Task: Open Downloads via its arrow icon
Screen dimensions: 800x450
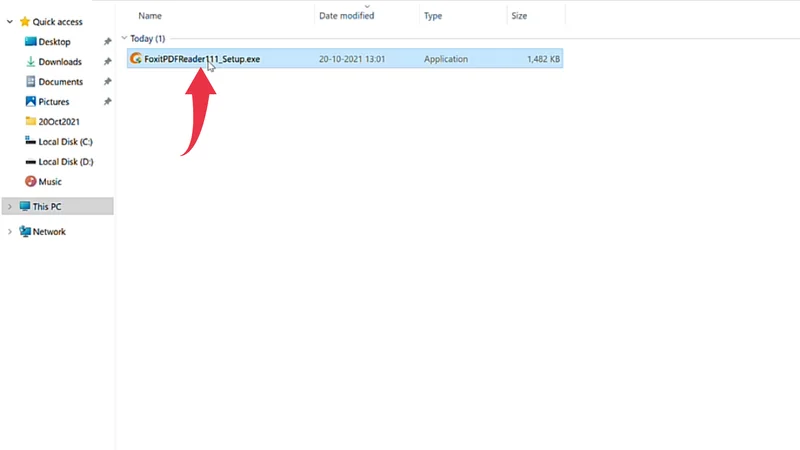Action: click(30, 62)
